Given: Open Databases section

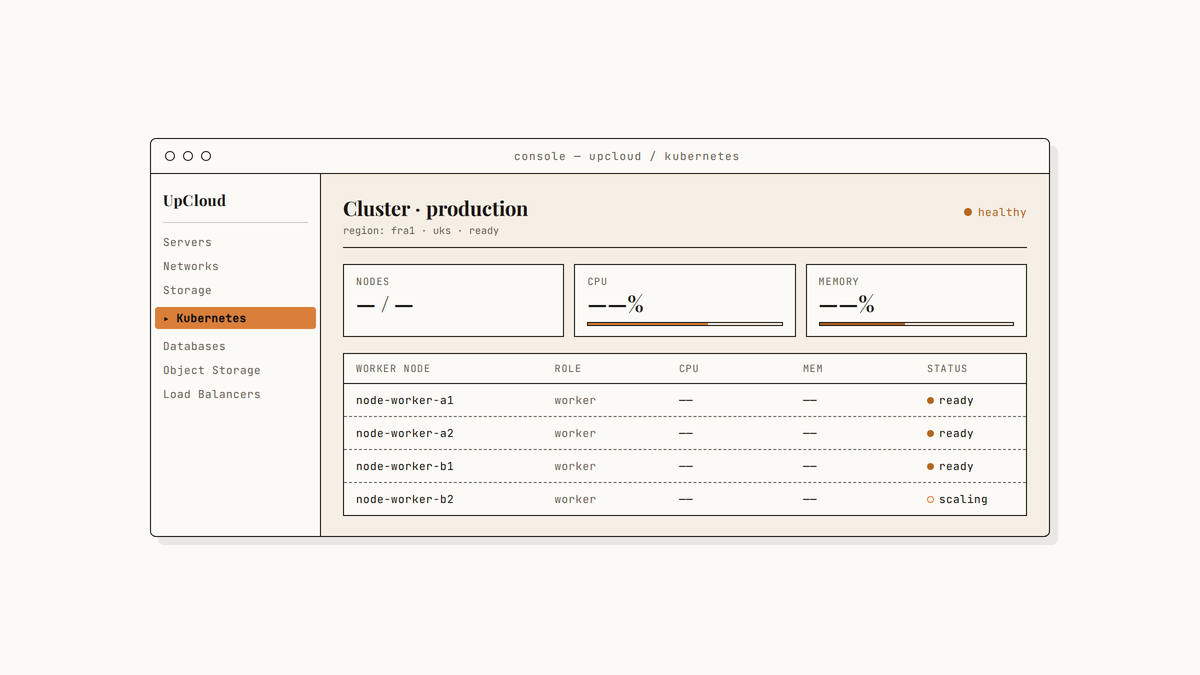Looking at the screenshot, I should pos(194,346).
